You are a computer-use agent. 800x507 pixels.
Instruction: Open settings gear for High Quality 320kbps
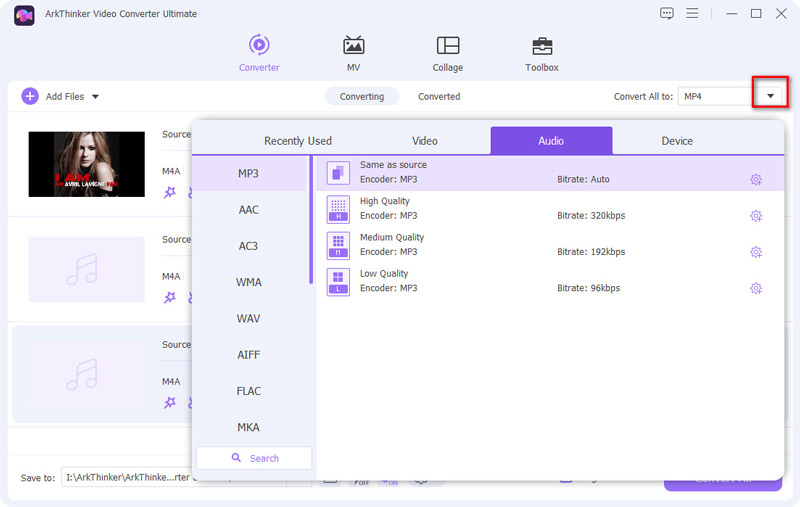coord(756,216)
